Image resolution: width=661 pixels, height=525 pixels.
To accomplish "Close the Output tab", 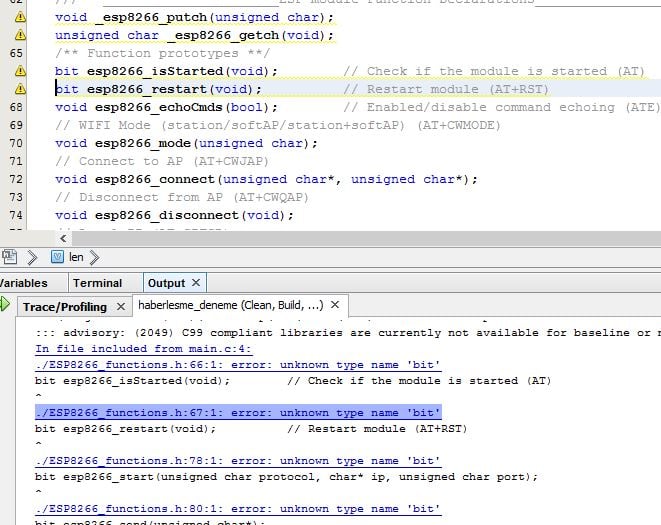I will [197, 283].
